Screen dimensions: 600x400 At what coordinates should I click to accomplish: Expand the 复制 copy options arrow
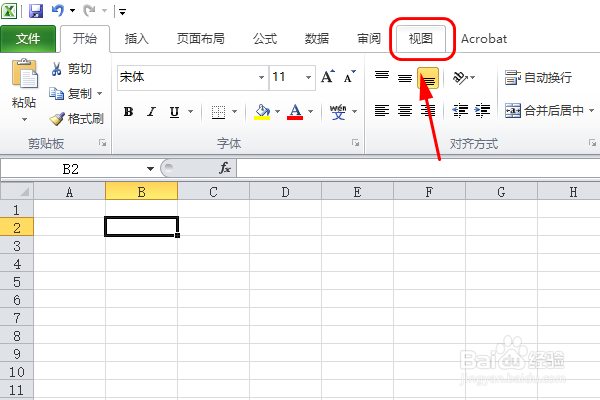coord(100,93)
